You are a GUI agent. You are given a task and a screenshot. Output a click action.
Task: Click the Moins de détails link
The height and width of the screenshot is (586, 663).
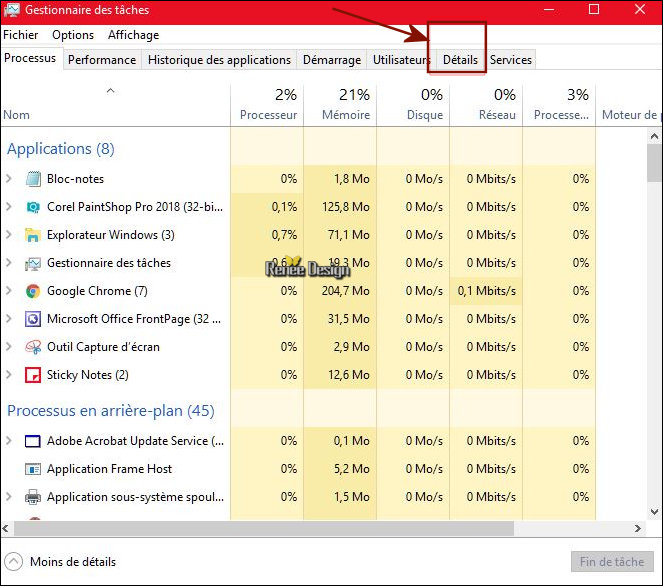coord(73,562)
